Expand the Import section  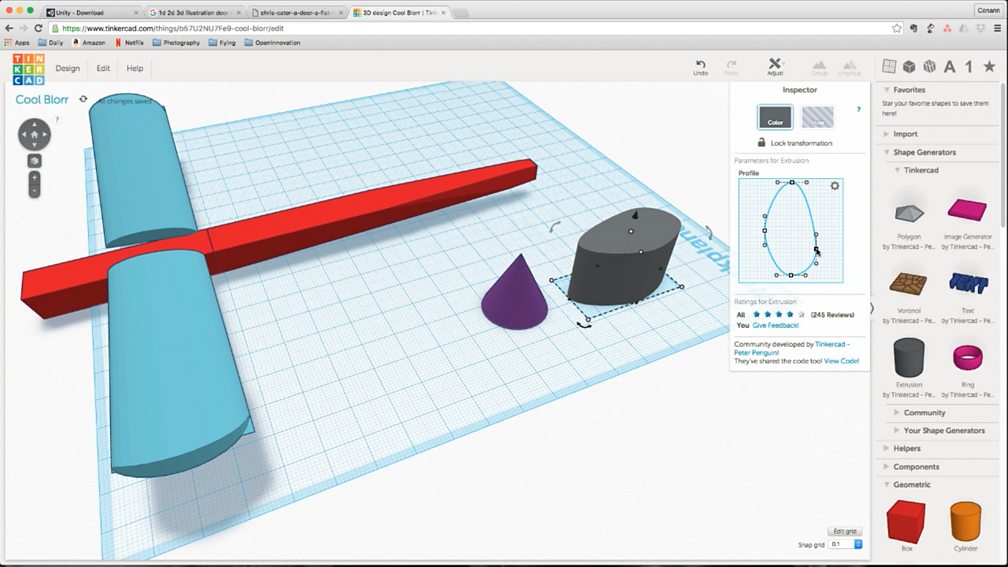pos(905,134)
